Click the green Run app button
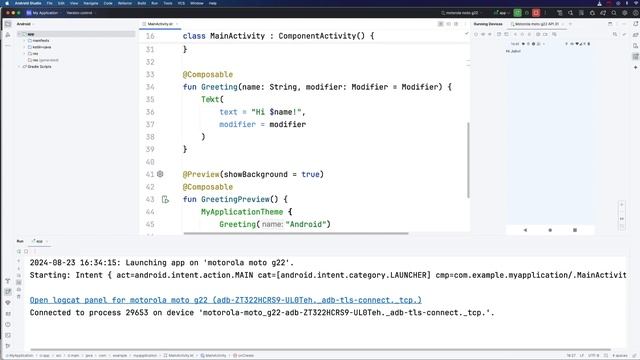 click(x=517, y=13)
